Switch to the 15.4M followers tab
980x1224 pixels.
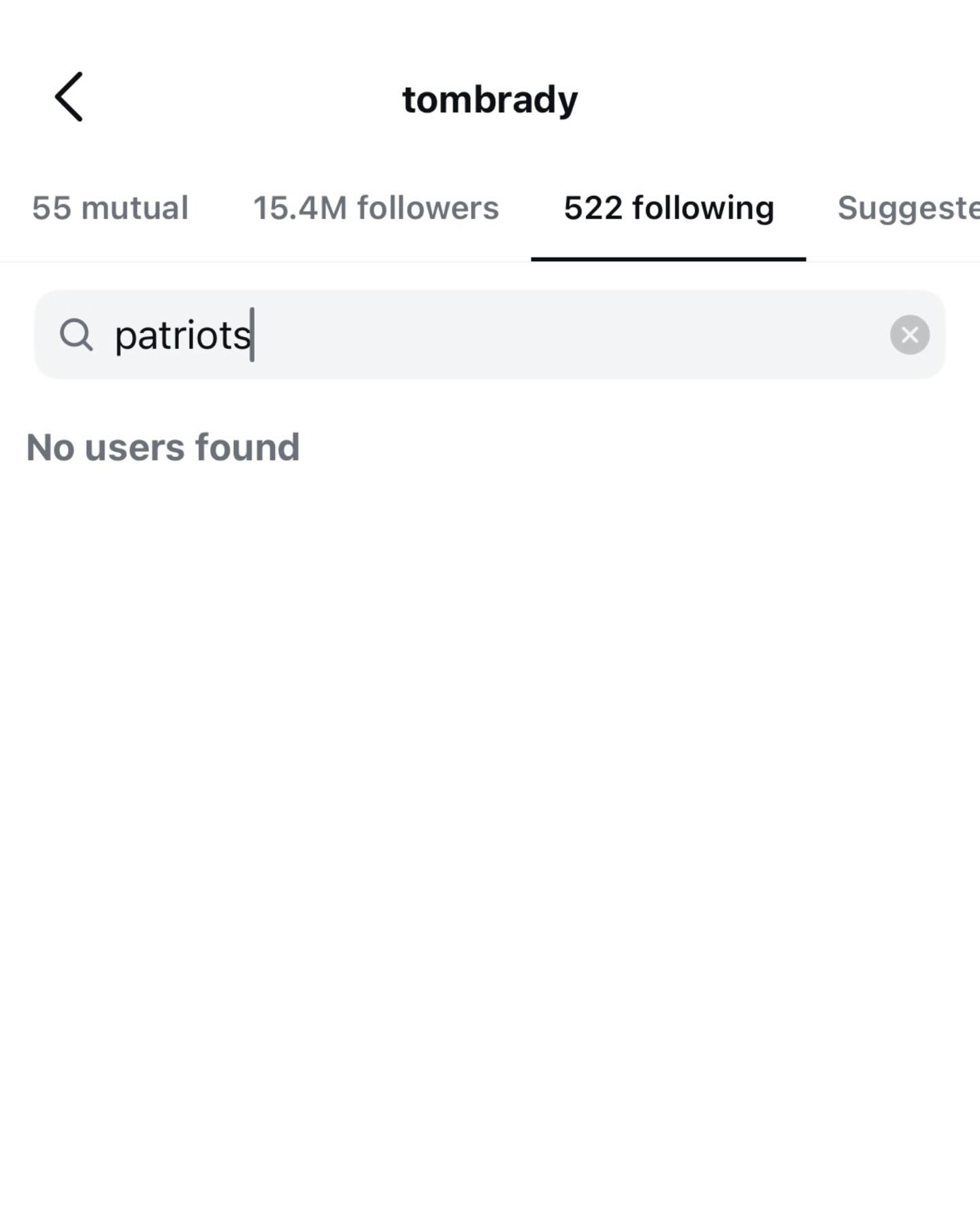tap(376, 208)
